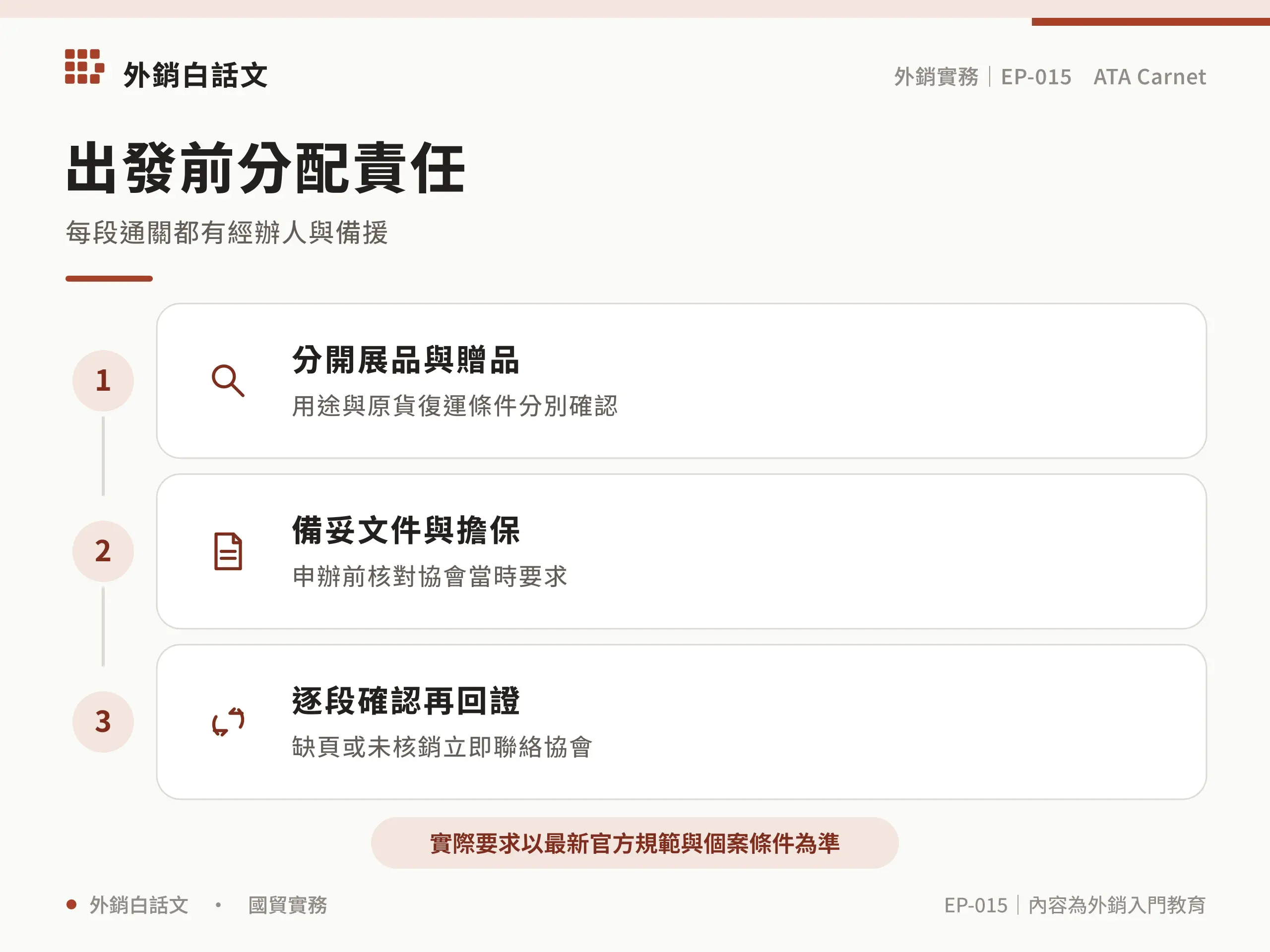The height and width of the screenshot is (952, 1270).
Task: Click the 外銷白話文 brand title in header
Action: tap(195, 75)
